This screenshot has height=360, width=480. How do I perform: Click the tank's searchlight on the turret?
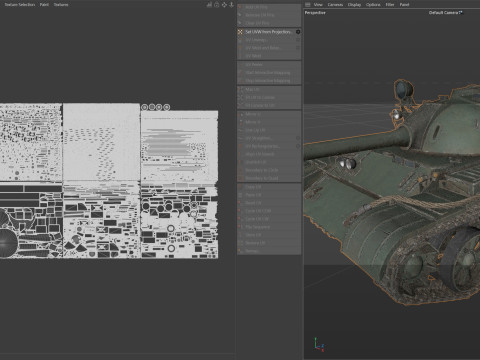(404, 89)
